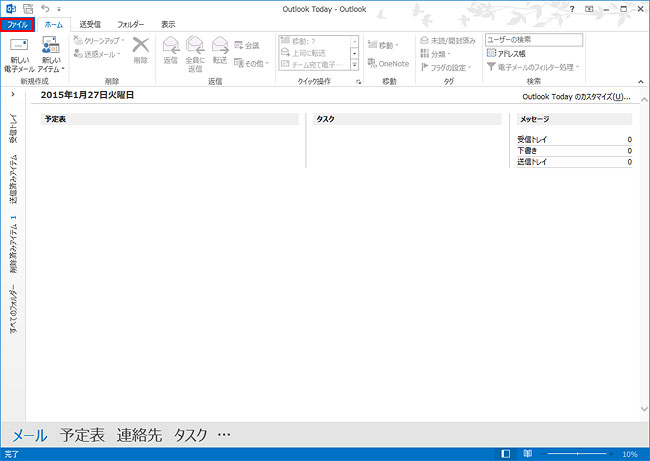
Task: Open the 移動 move dropdown
Action: pyautogui.click(x=383, y=45)
